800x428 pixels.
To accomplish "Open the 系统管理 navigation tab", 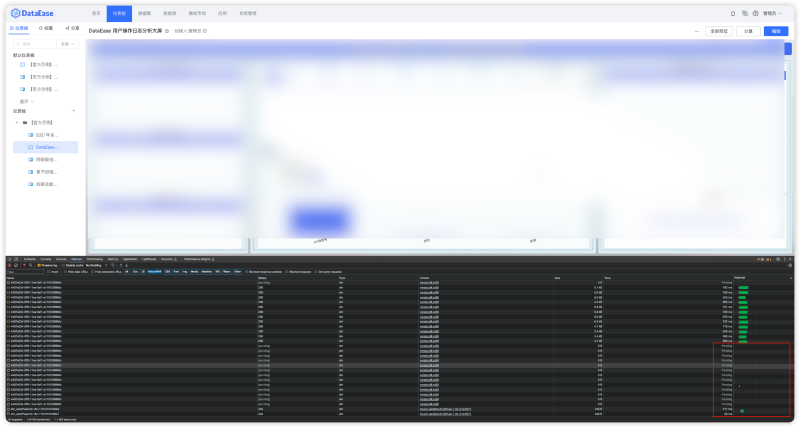I will pos(248,13).
